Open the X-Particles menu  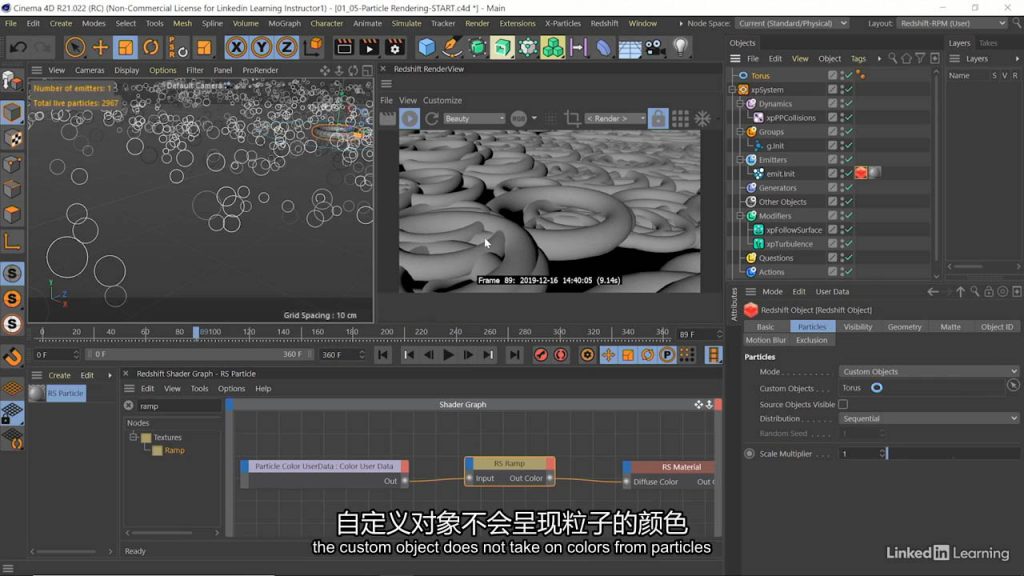562,23
